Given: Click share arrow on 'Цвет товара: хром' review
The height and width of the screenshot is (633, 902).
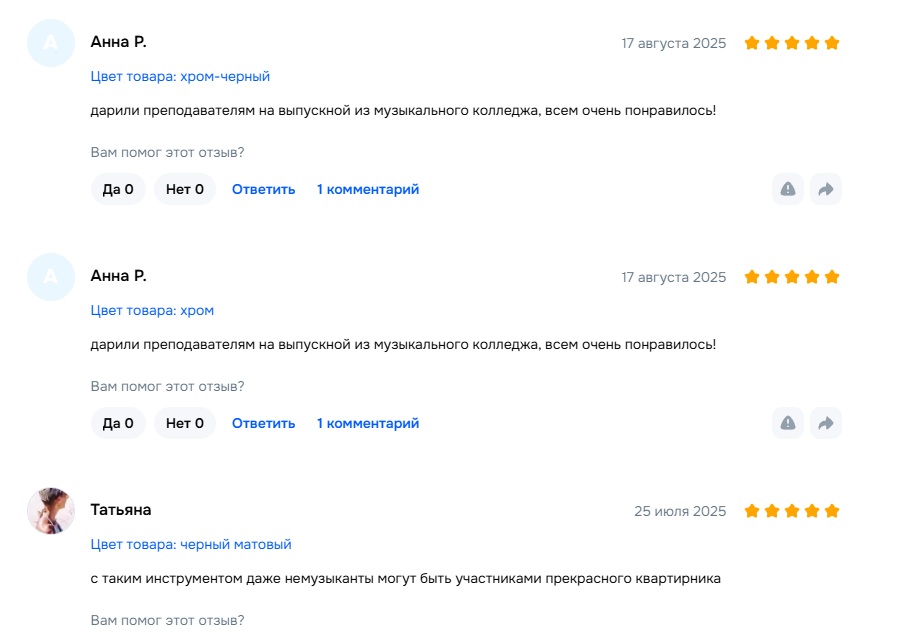Looking at the screenshot, I should tap(825, 423).
